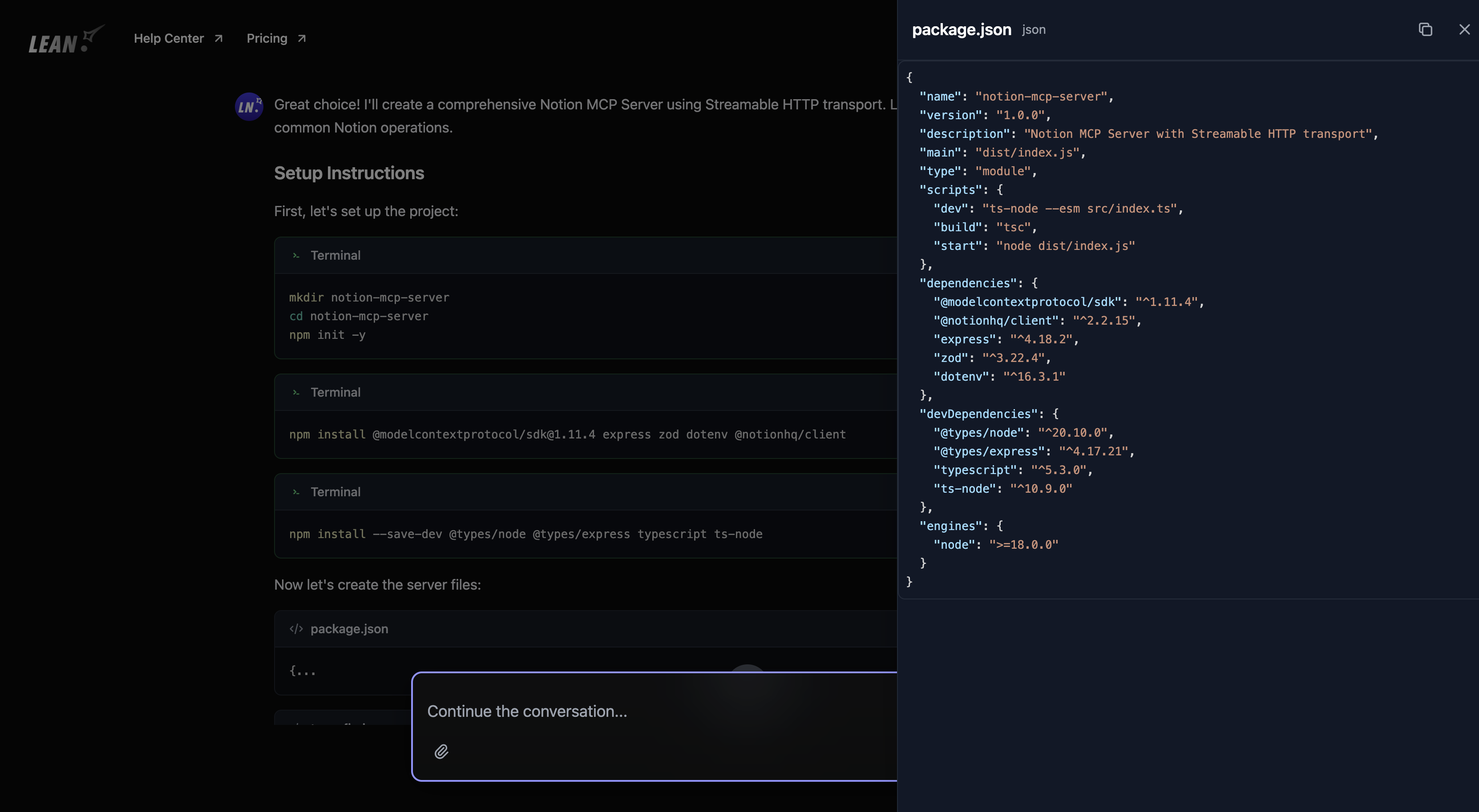Click the Terminal icon above npm install sdk
The height and width of the screenshot is (812, 1479).
pos(296,393)
